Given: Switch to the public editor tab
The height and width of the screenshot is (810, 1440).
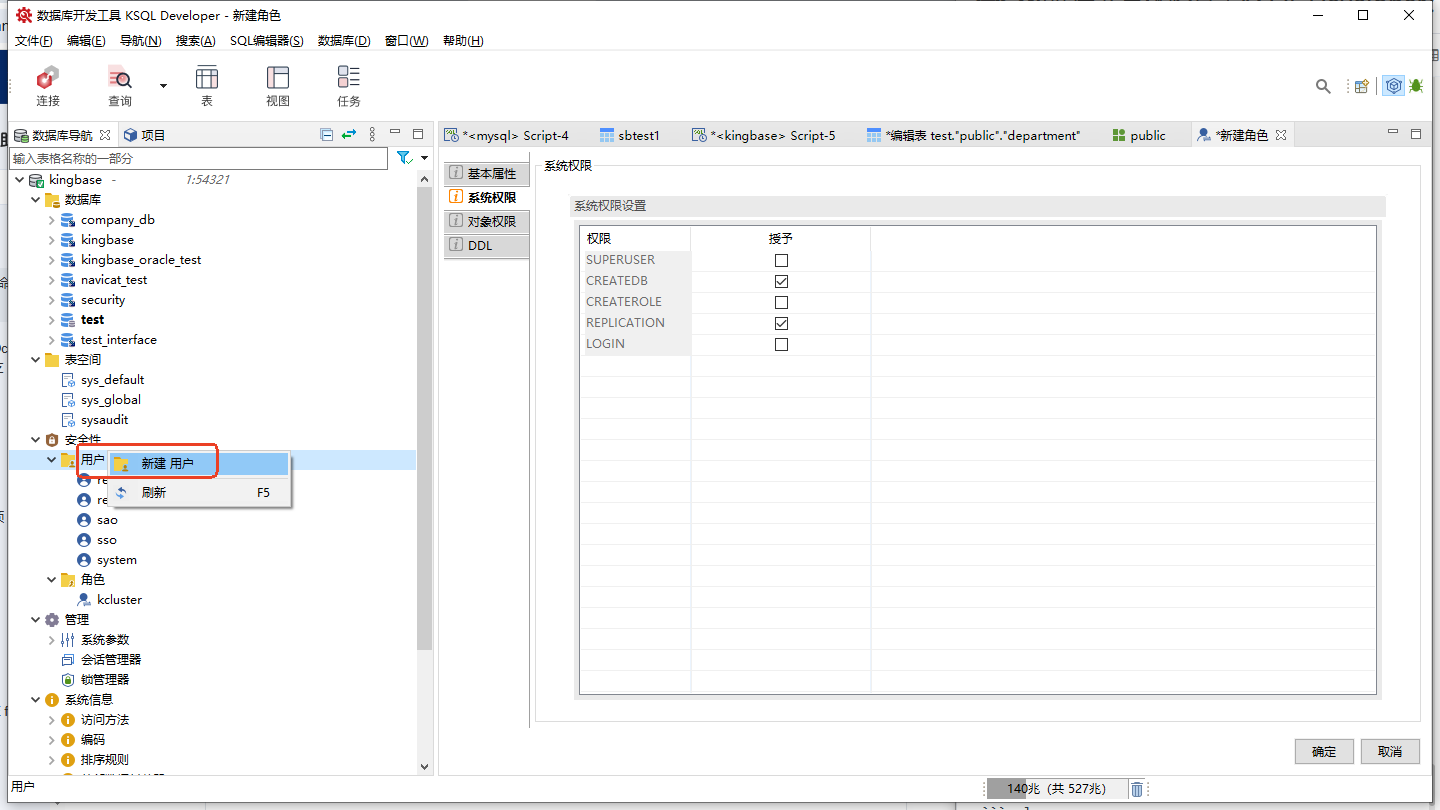Looking at the screenshot, I should pos(1139,135).
